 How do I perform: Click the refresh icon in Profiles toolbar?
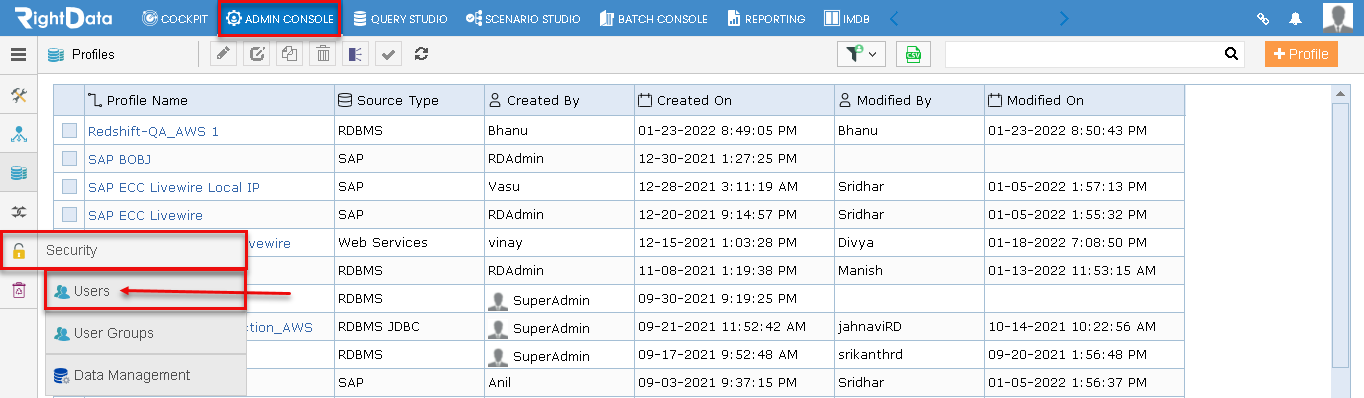point(421,54)
